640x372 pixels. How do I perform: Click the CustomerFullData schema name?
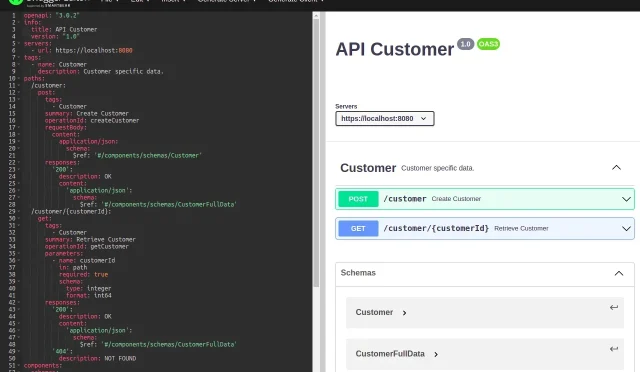click(x=390, y=354)
